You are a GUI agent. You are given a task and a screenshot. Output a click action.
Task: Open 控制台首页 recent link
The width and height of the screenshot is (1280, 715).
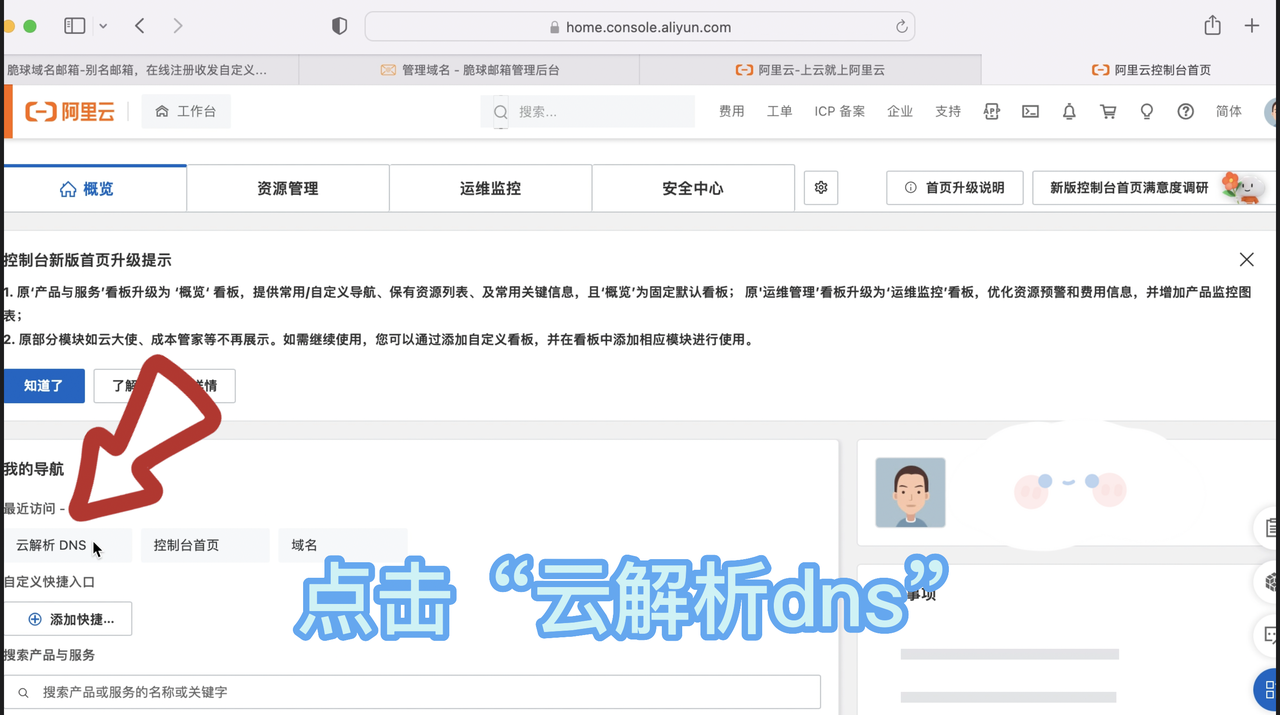tap(205, 545)
